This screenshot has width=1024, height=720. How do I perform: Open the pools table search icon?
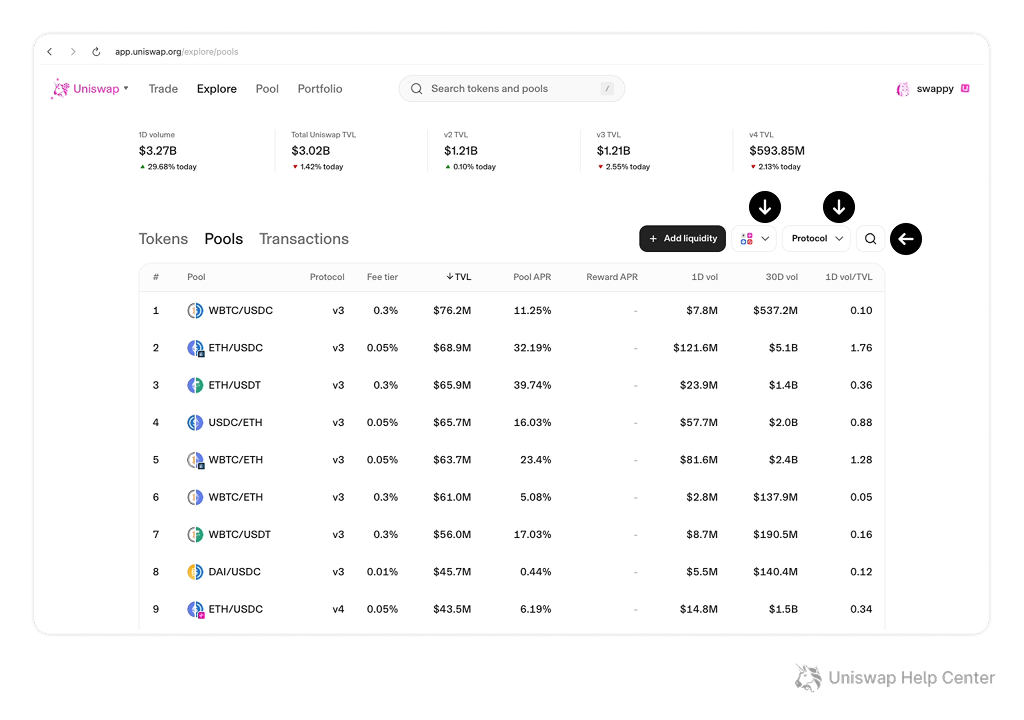pos(871,239)
